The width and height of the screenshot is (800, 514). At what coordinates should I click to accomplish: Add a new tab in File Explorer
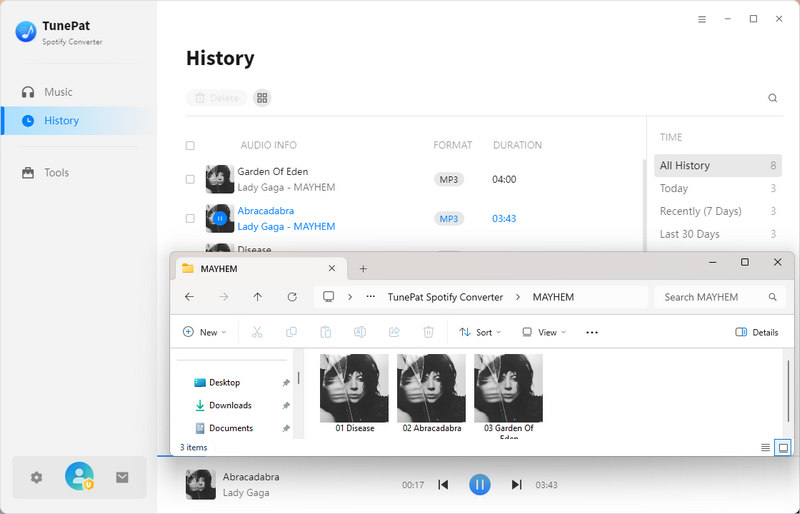tap(363, 268)
